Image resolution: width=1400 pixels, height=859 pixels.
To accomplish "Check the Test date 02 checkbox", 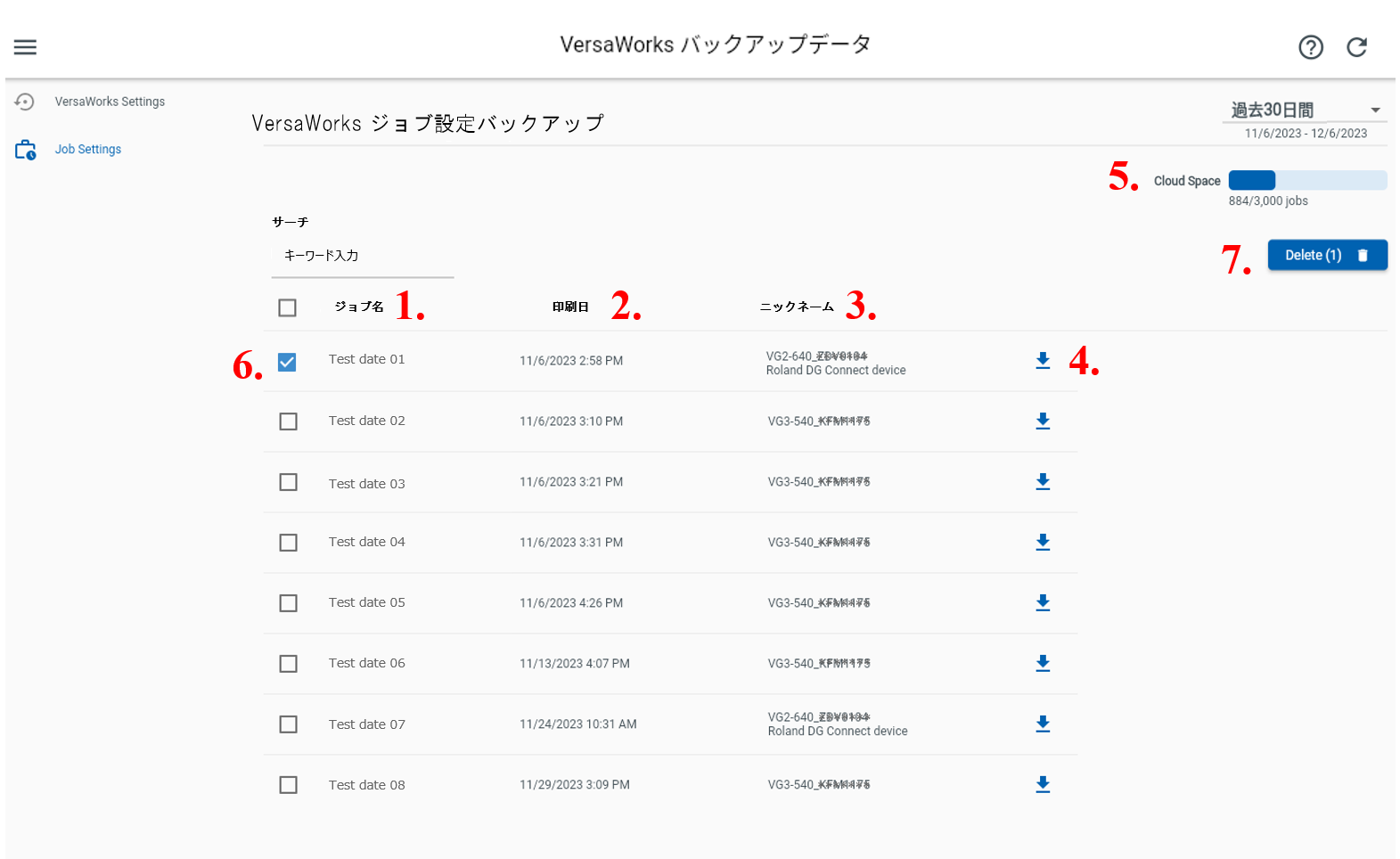I will 288,421.
